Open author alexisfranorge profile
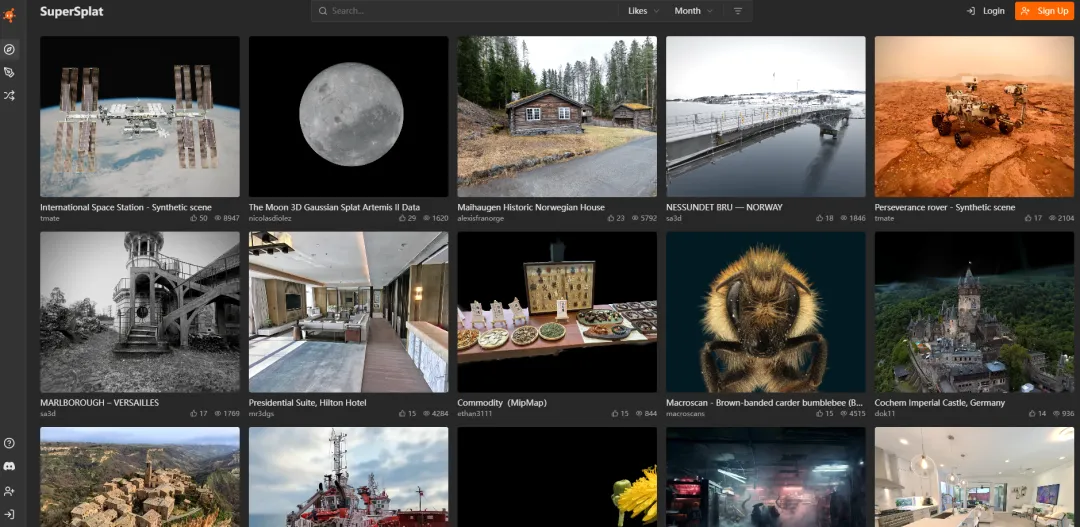This screenshot has width=1080, height=527. [x=481, y=218]
